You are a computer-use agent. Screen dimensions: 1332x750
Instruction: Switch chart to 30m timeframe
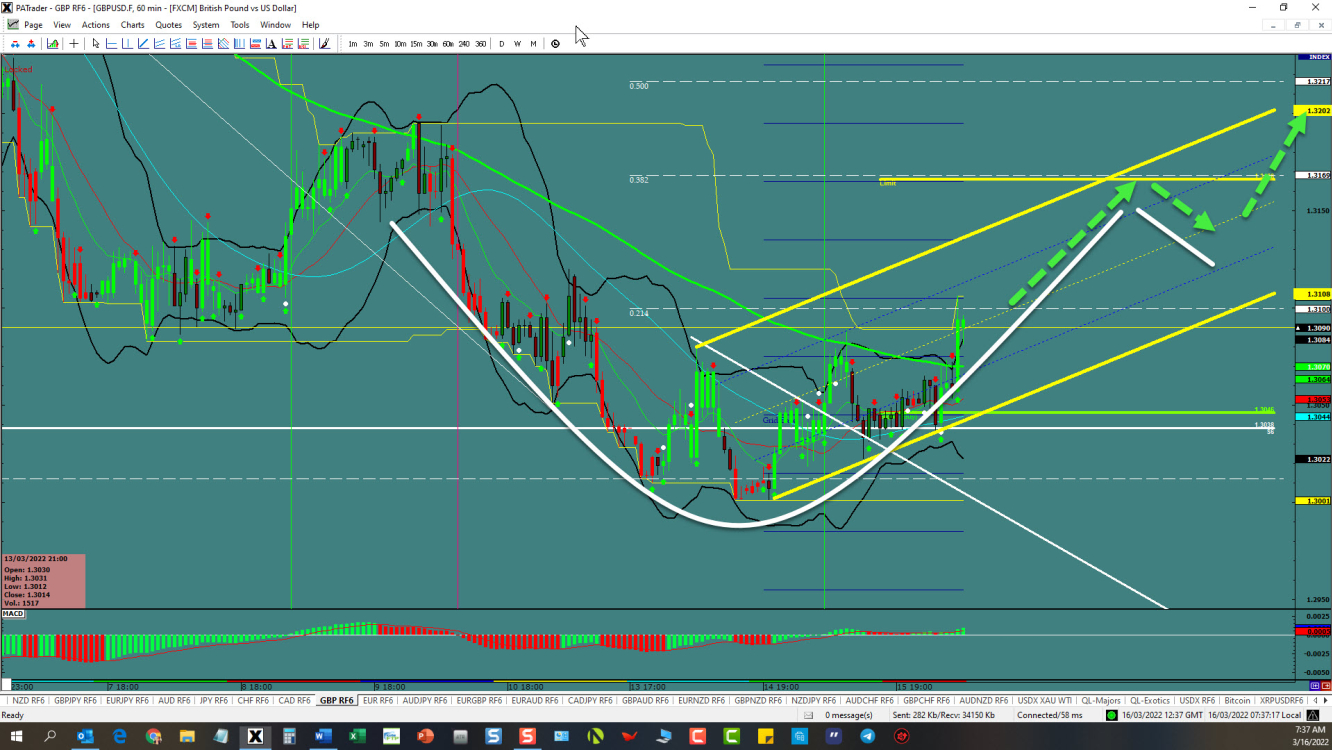coord(432,44)
